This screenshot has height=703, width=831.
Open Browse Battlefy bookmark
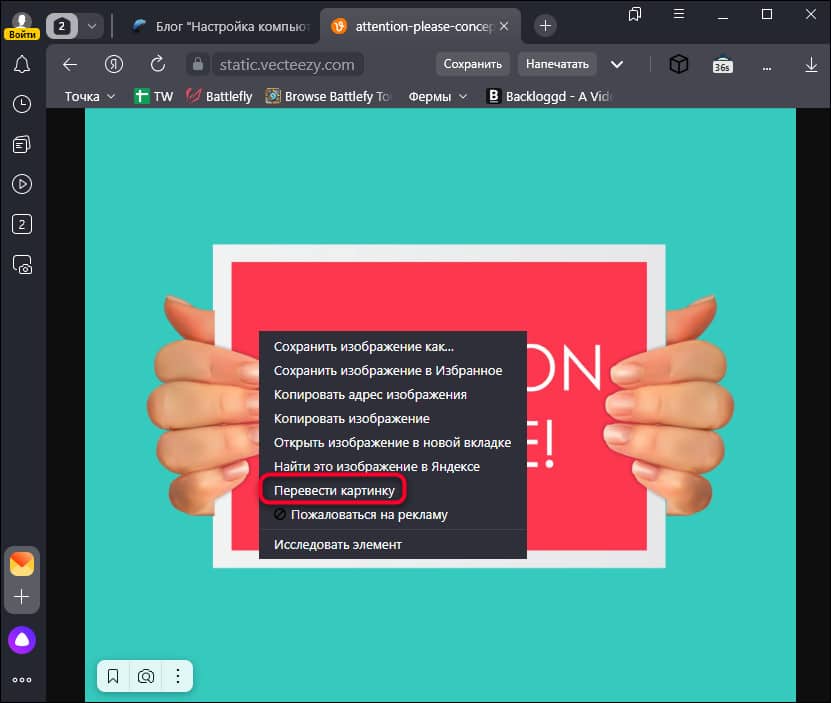329,96
